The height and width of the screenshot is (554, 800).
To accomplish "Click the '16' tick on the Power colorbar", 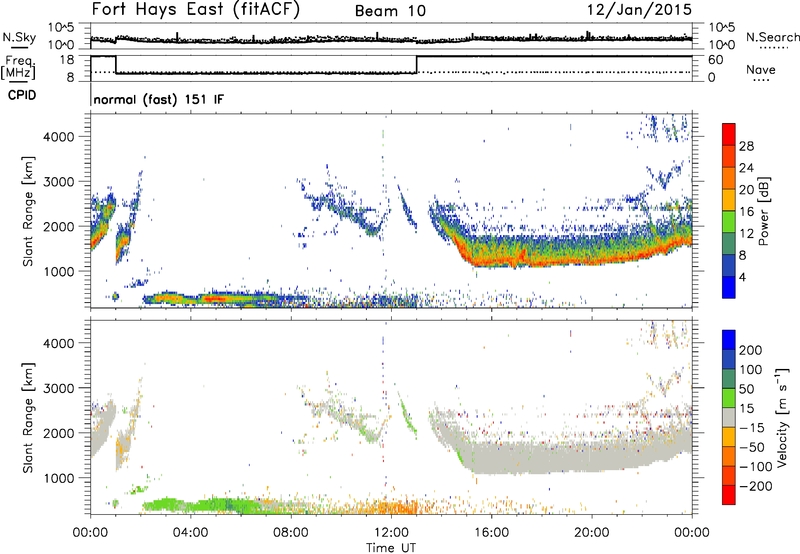I will (x=746, y=212).
